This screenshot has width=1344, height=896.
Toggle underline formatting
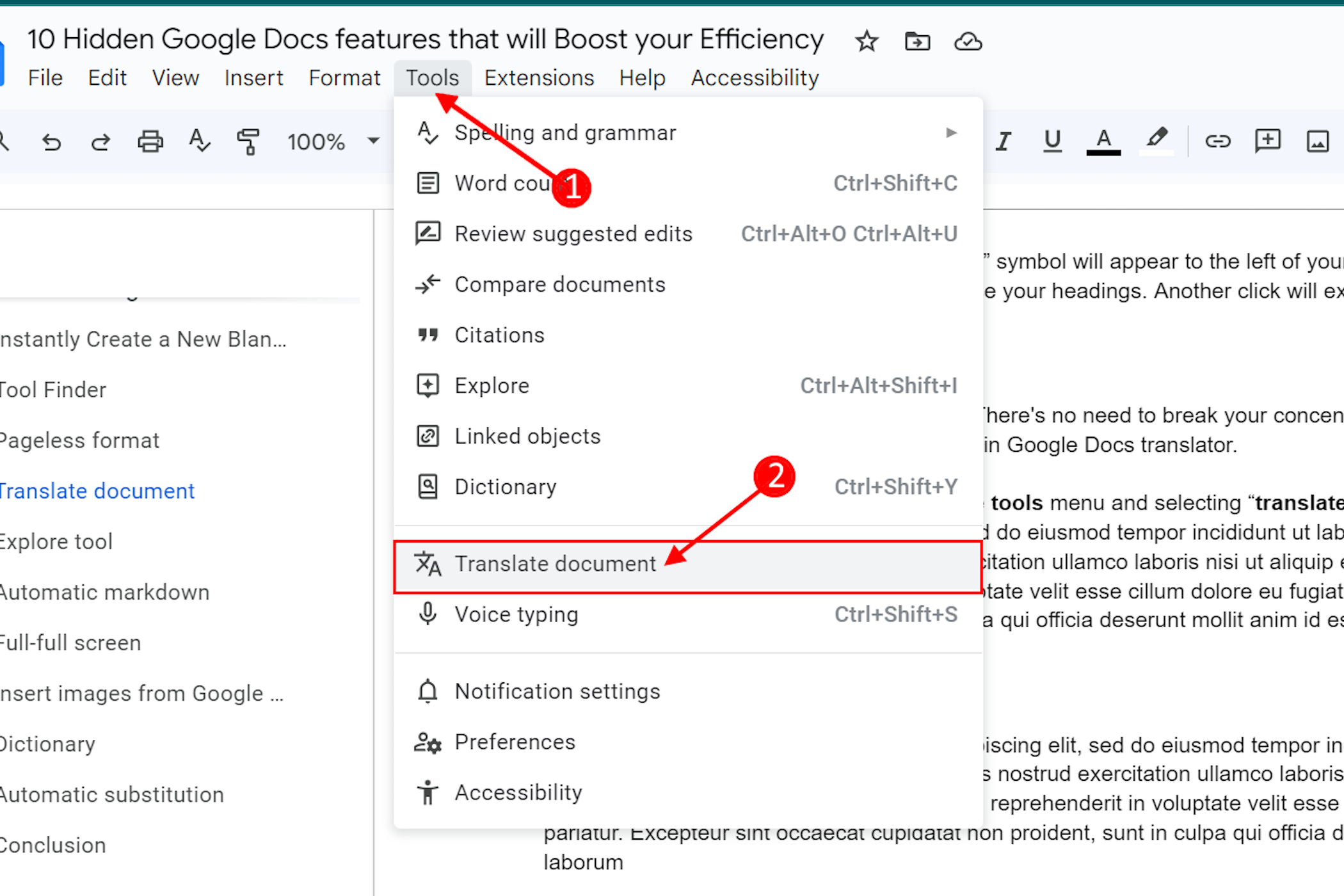click(1052, 141)
